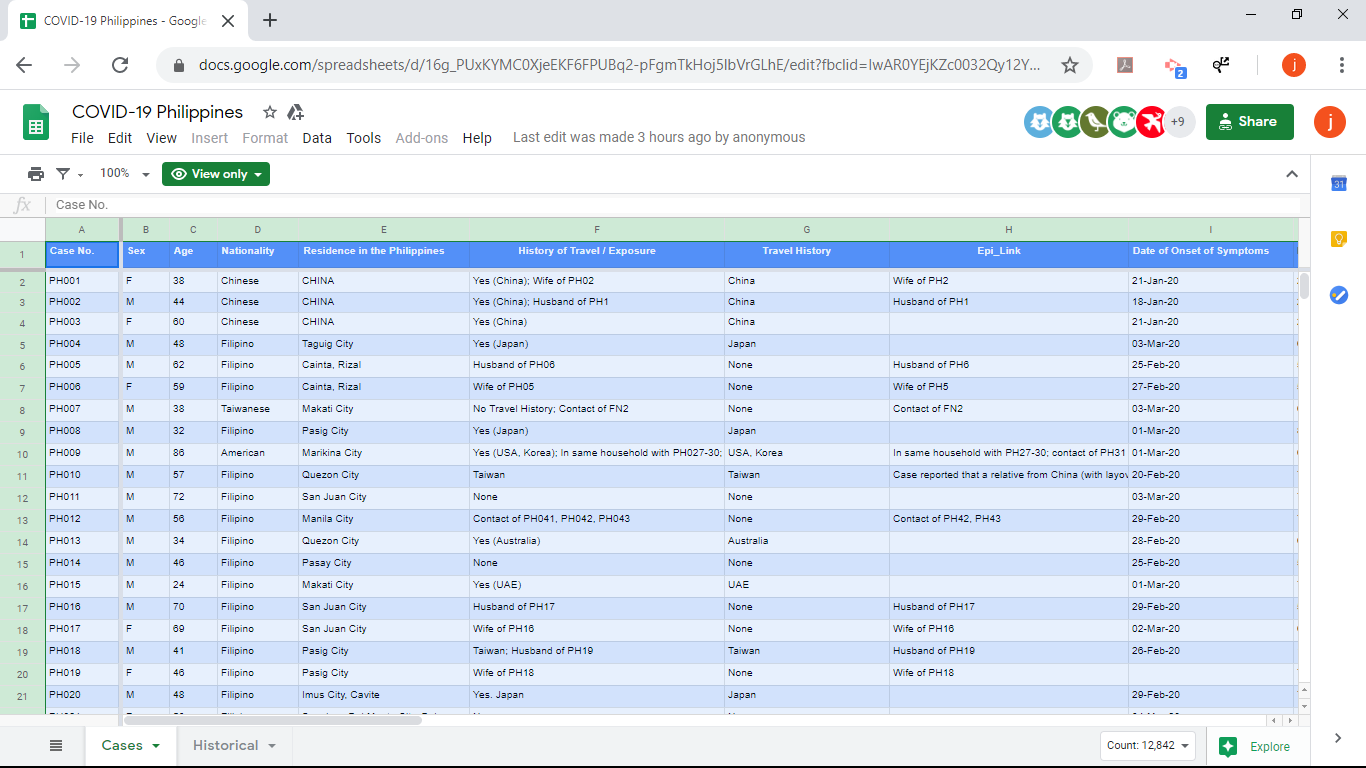This screenshot has height=768, width=1366.
Task: Click the cell Yes (Australia)
Action: pos(597,541)
